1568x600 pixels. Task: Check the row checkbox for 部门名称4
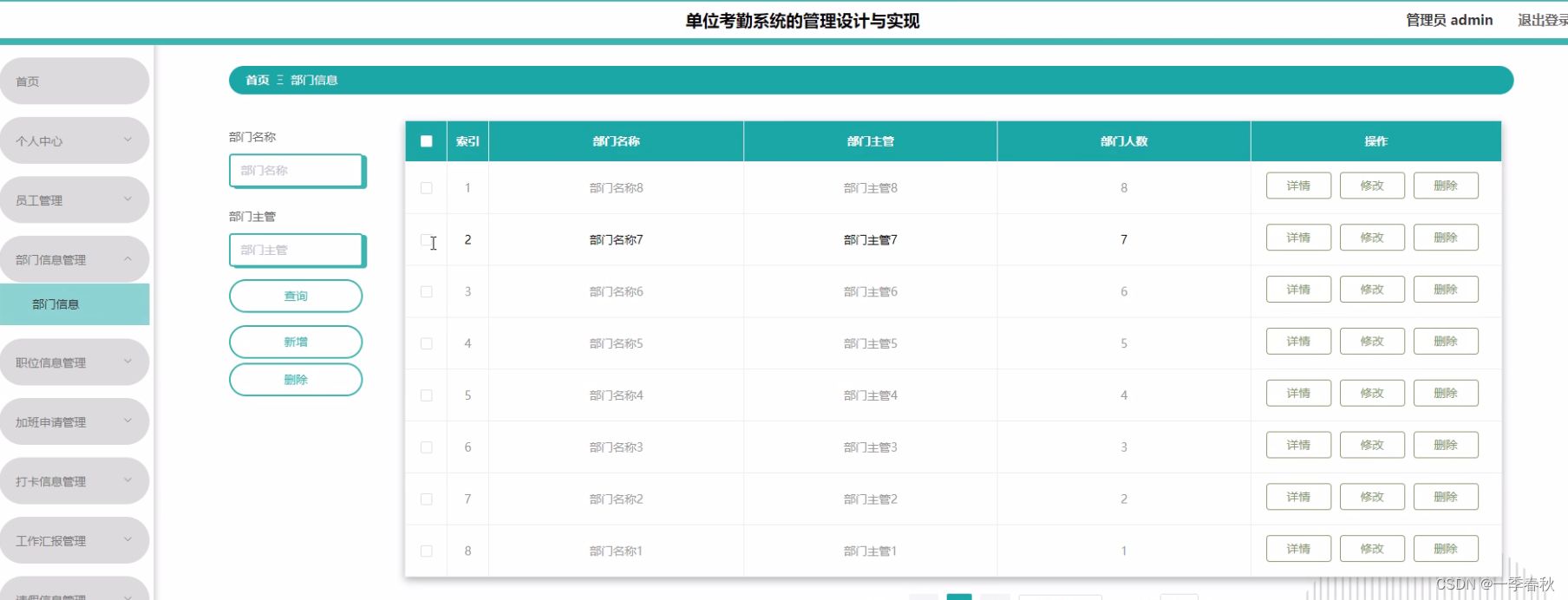coord(426,395)
